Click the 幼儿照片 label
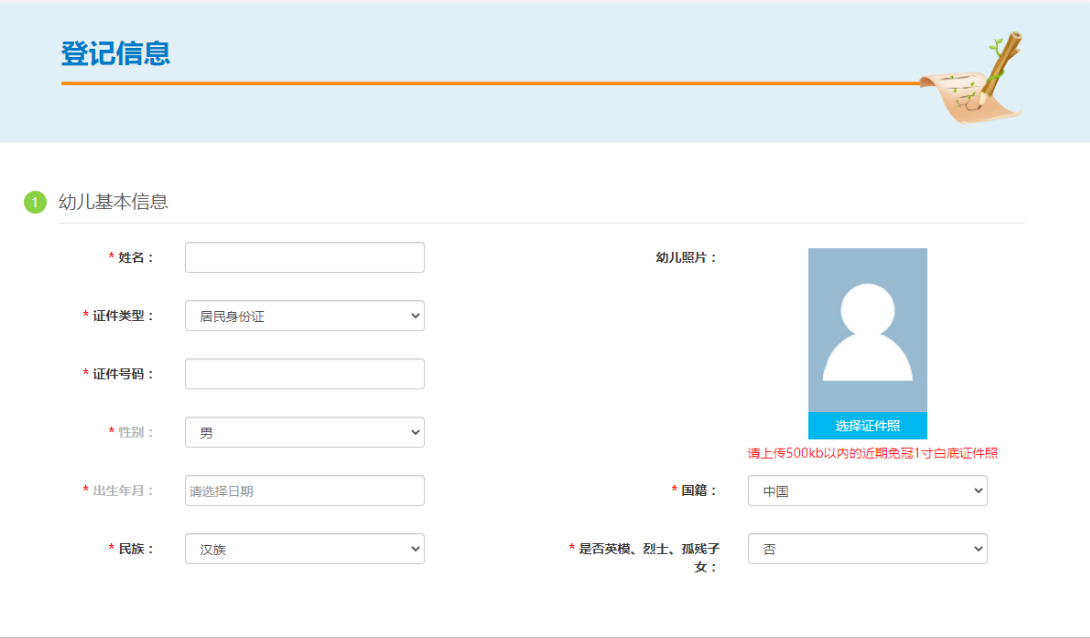The height and width of the screenshot is (638, 1090). [x=686, y=258]
